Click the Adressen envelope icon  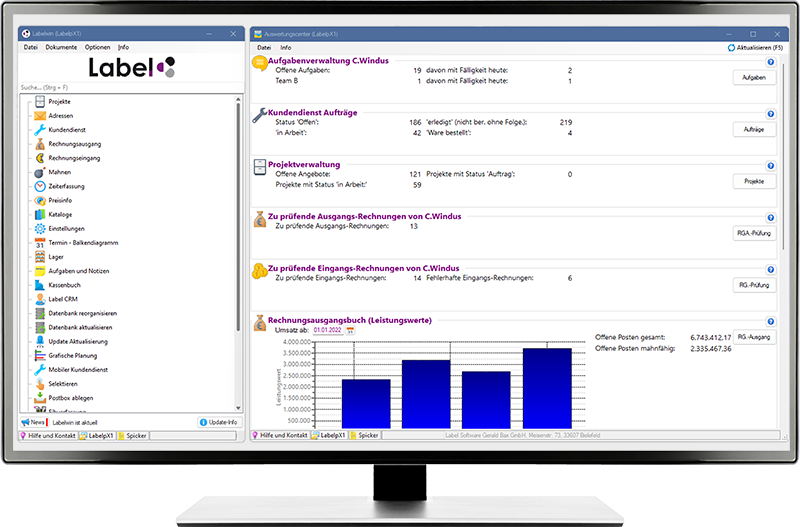coord(40,115)
